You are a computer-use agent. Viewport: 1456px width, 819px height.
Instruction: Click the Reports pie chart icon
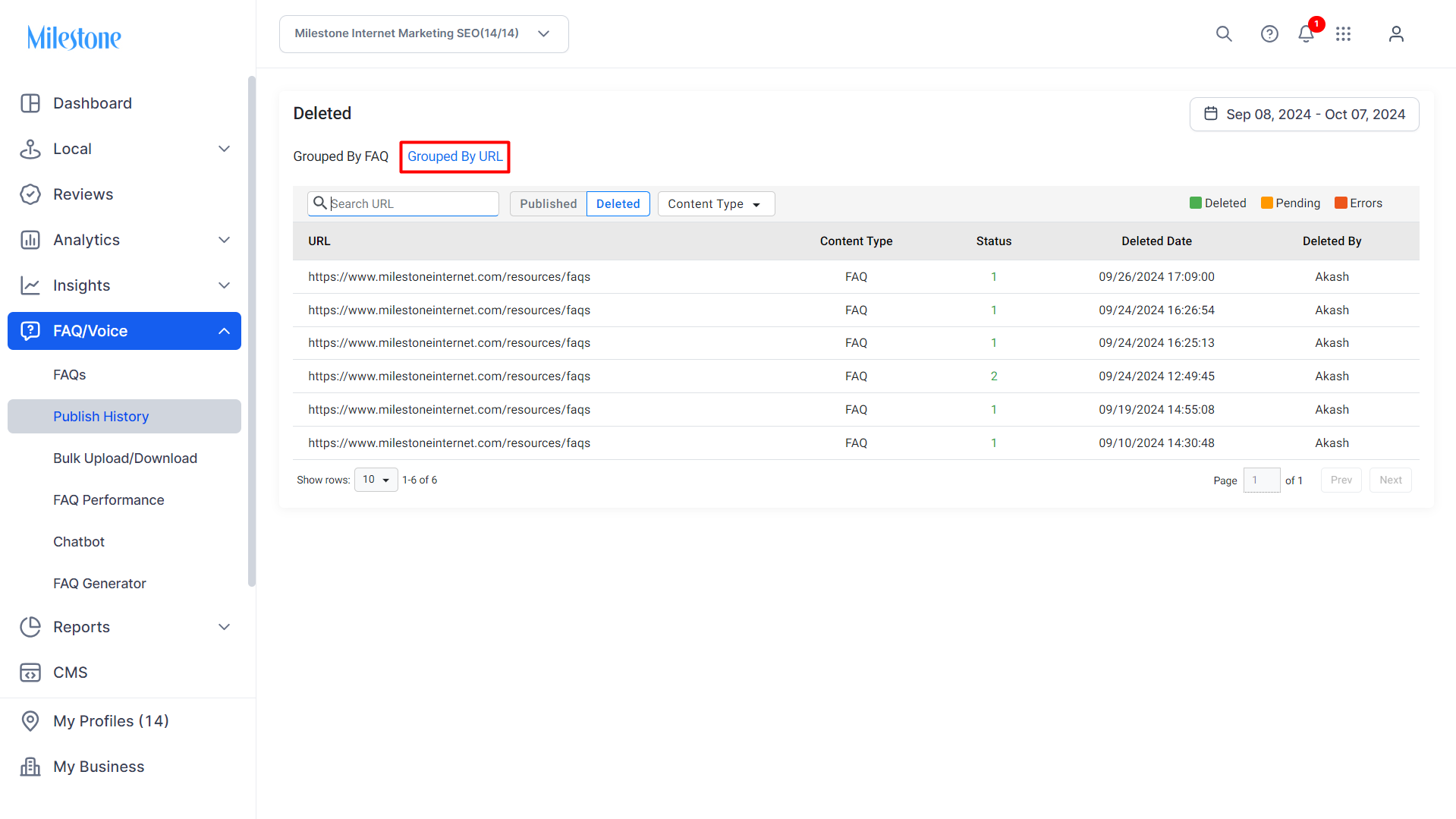[x=30, y=627]
